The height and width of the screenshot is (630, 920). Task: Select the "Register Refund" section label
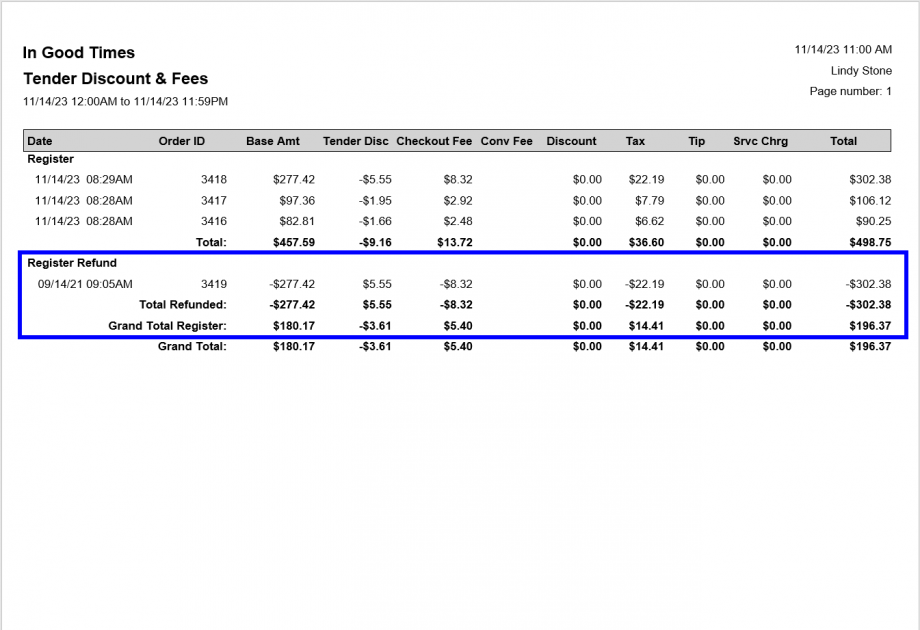click(72, 263)
